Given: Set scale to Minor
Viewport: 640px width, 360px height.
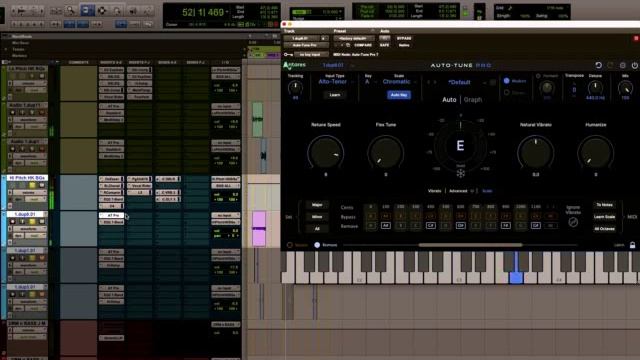Looking at the screenshot, I should pos(317,217).
